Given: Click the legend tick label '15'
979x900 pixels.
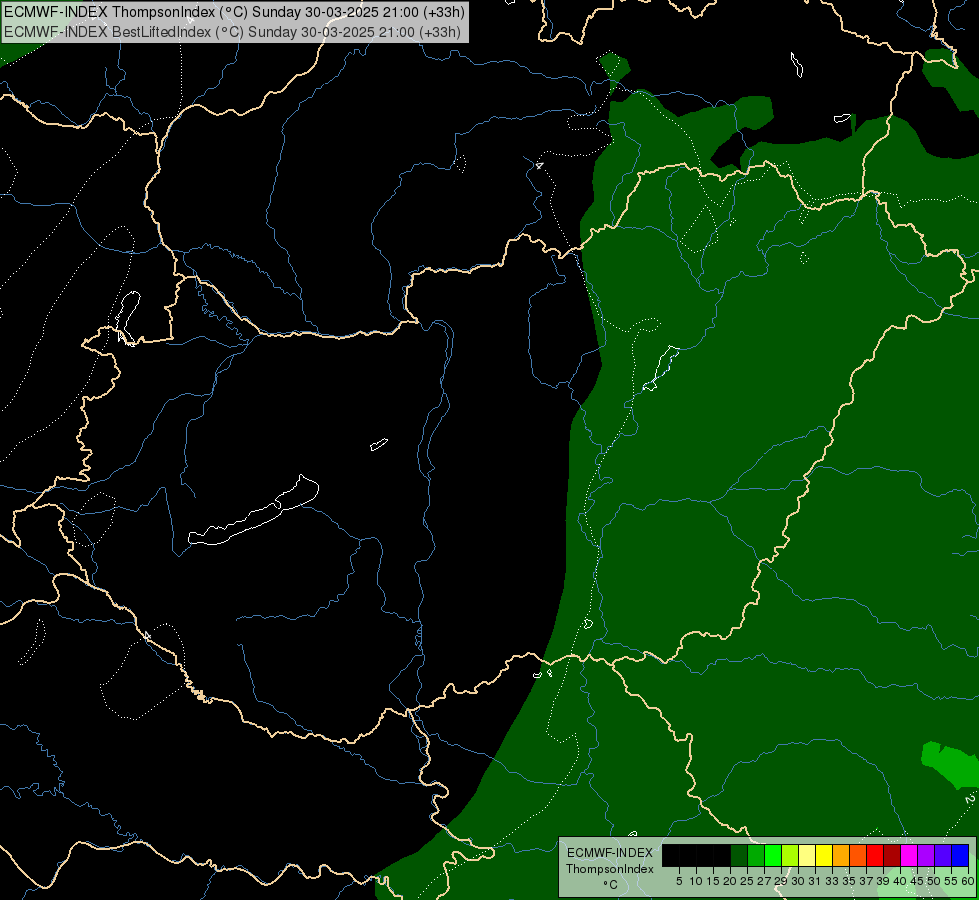Looking at the screenshot, I should pos(713,881).
